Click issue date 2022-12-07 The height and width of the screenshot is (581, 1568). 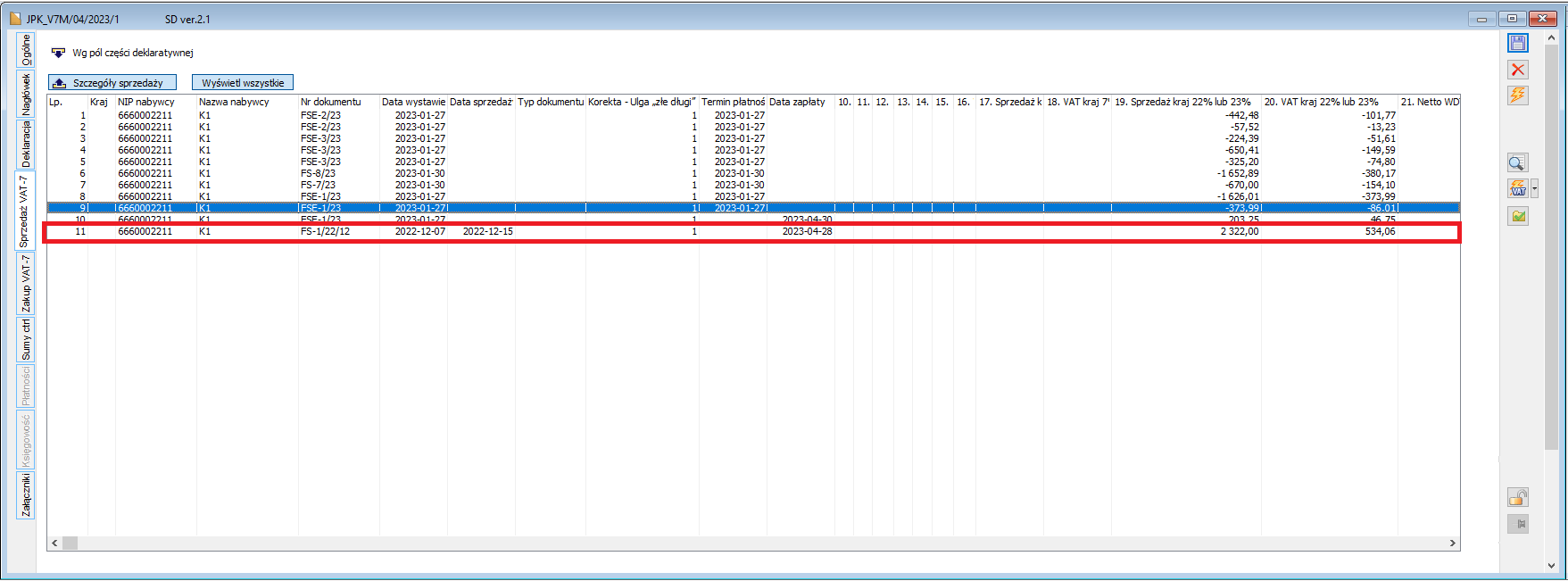pos(419,231)
